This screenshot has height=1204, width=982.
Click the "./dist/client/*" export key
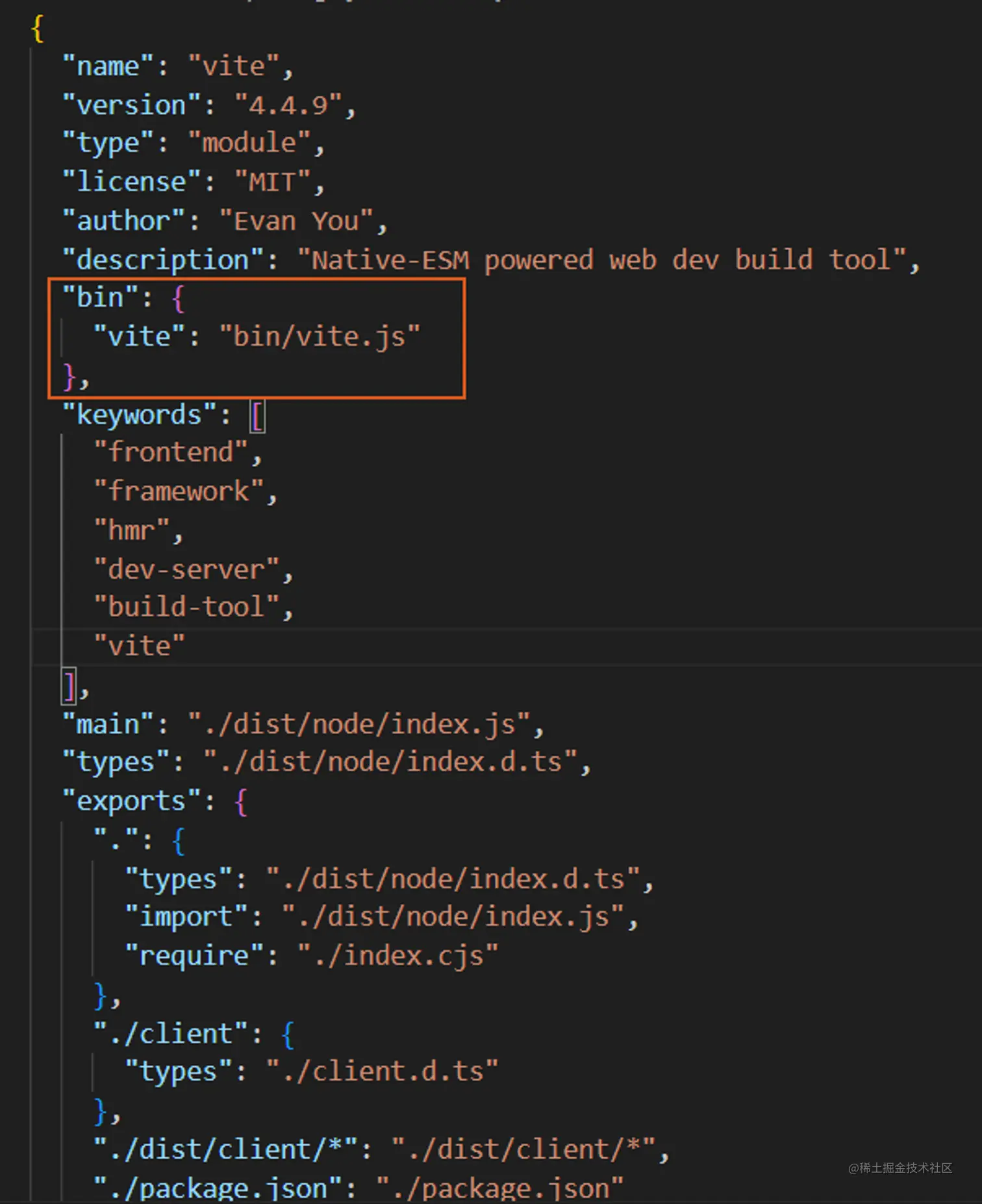click(x=225, y=1150)
